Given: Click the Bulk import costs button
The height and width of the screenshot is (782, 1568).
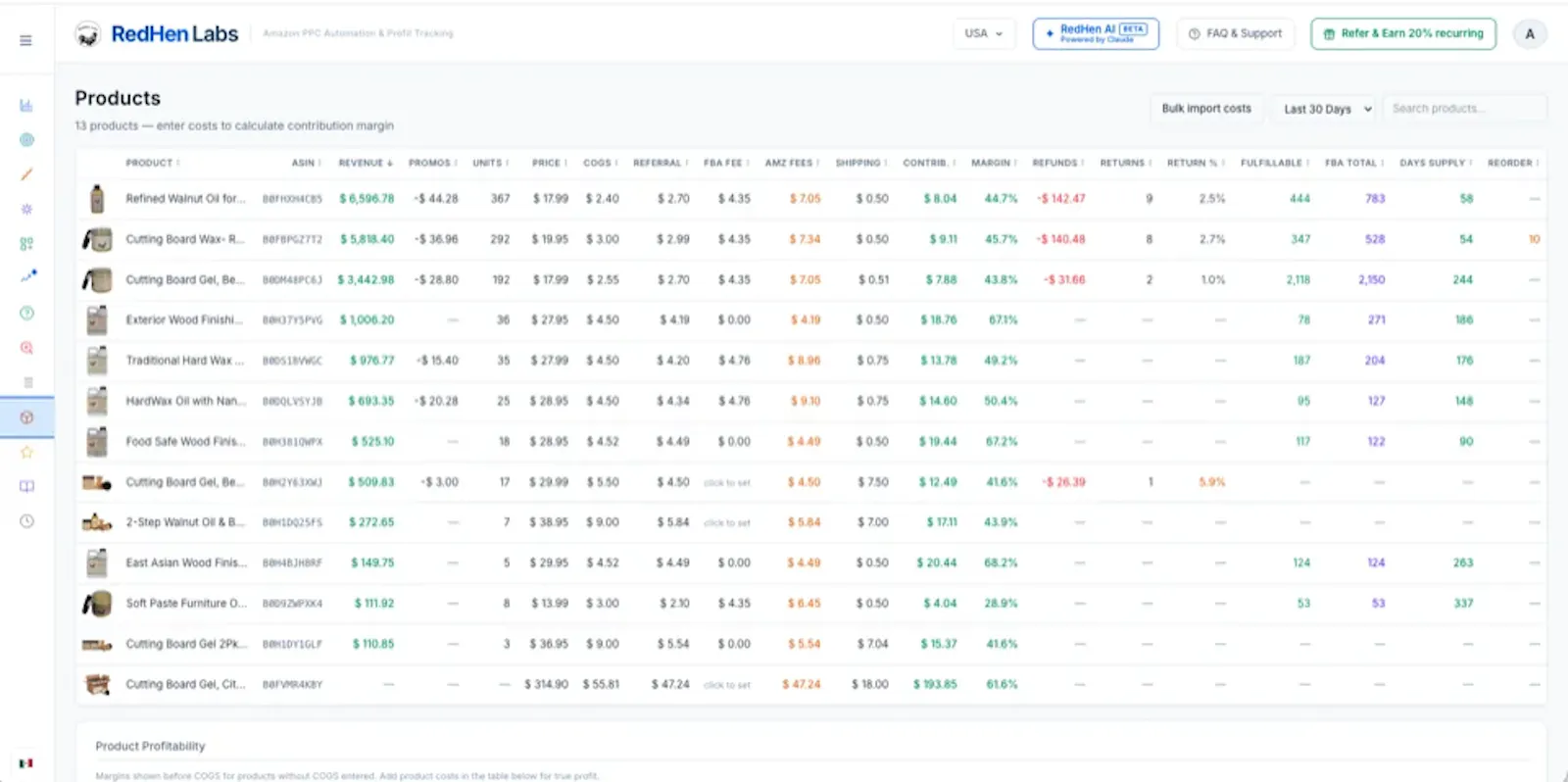Looking at the screenshot, I should (x=1206, y=109).
